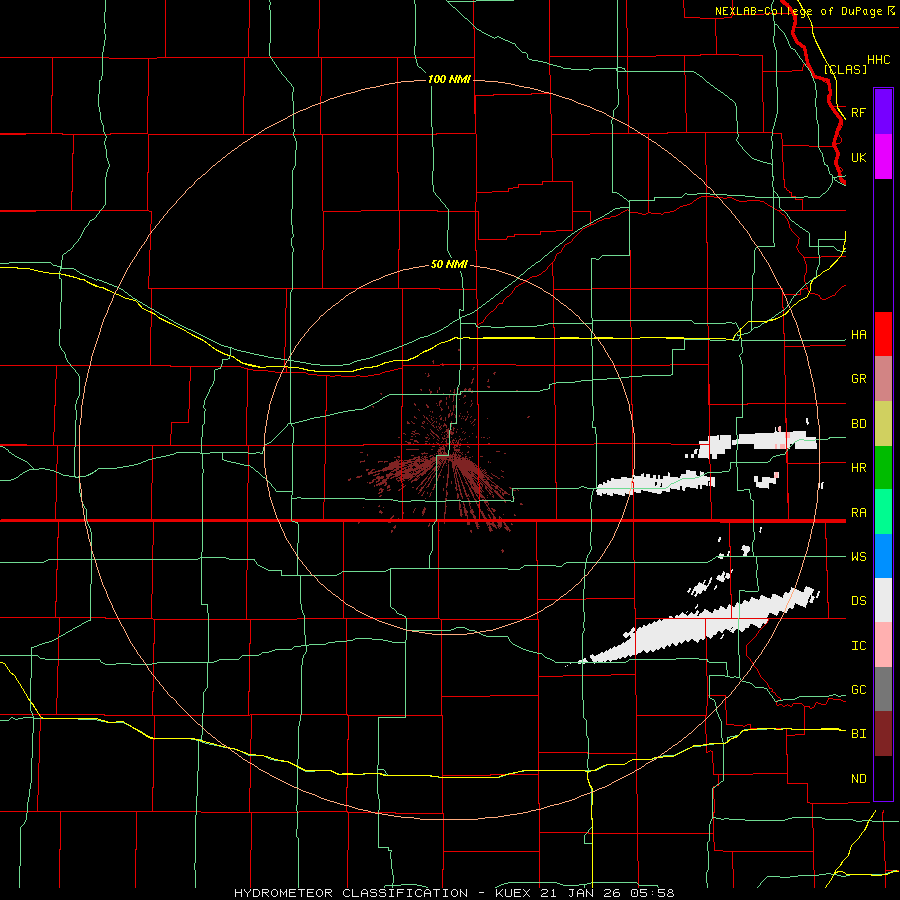This screenshot has width=900, height=900.
Task: Click the white DS legend swatch
Action: point(883,600)
